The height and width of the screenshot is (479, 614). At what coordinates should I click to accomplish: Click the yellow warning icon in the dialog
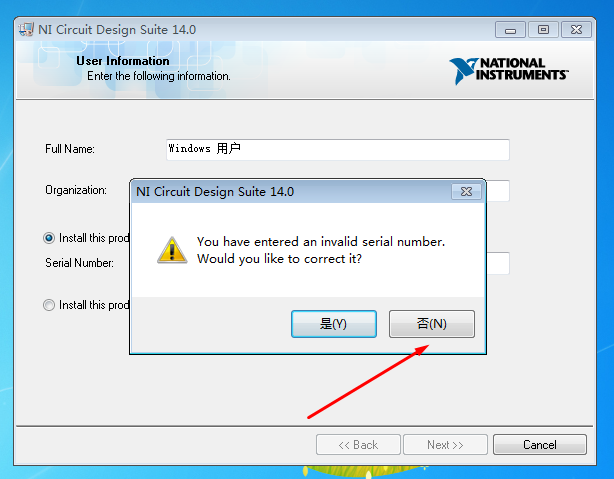point(172,250)
